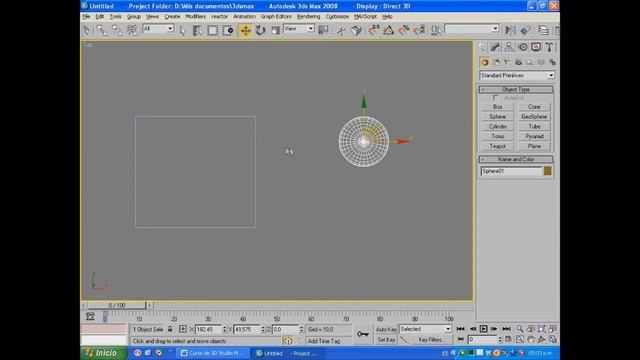Open the Named Selection Sets dropdown
640x360 pixels.
pyautogui.click(x=472, y=29)
